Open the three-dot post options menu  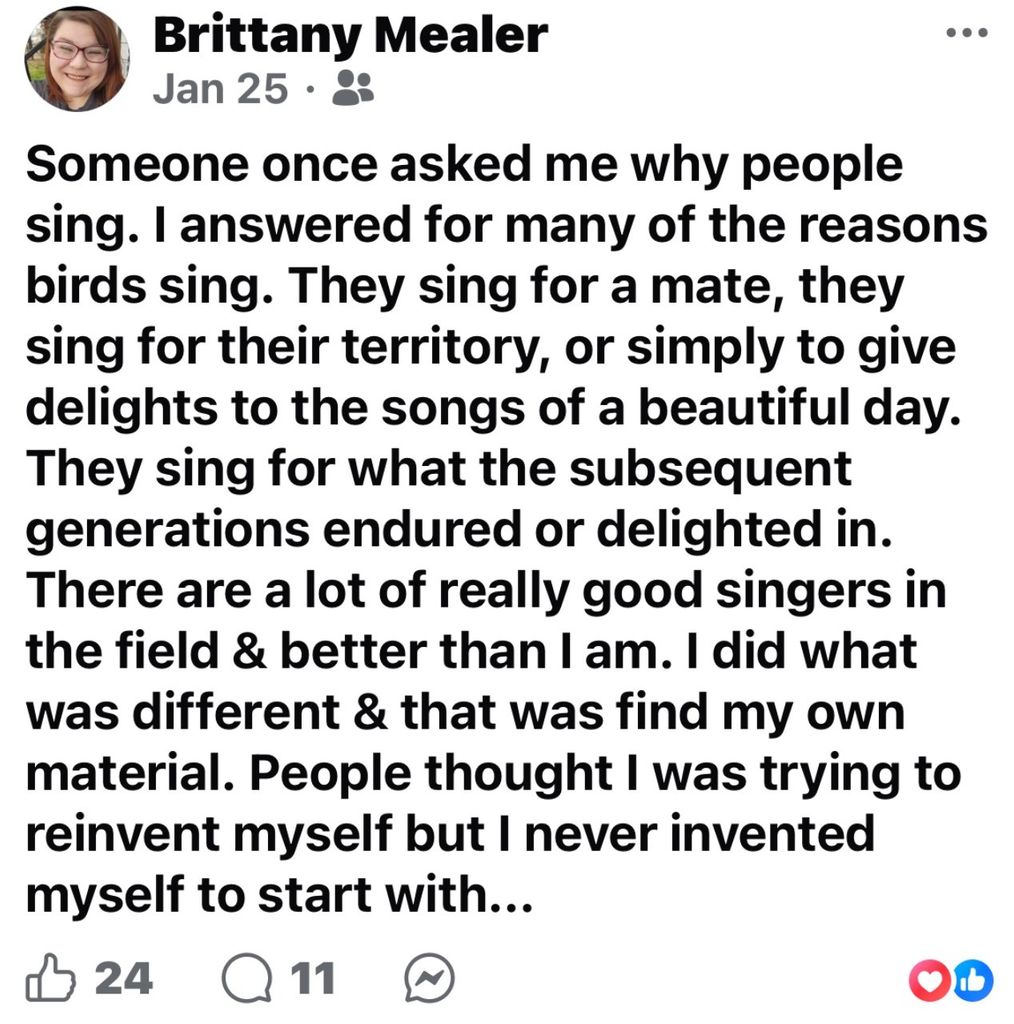[969, 32]
